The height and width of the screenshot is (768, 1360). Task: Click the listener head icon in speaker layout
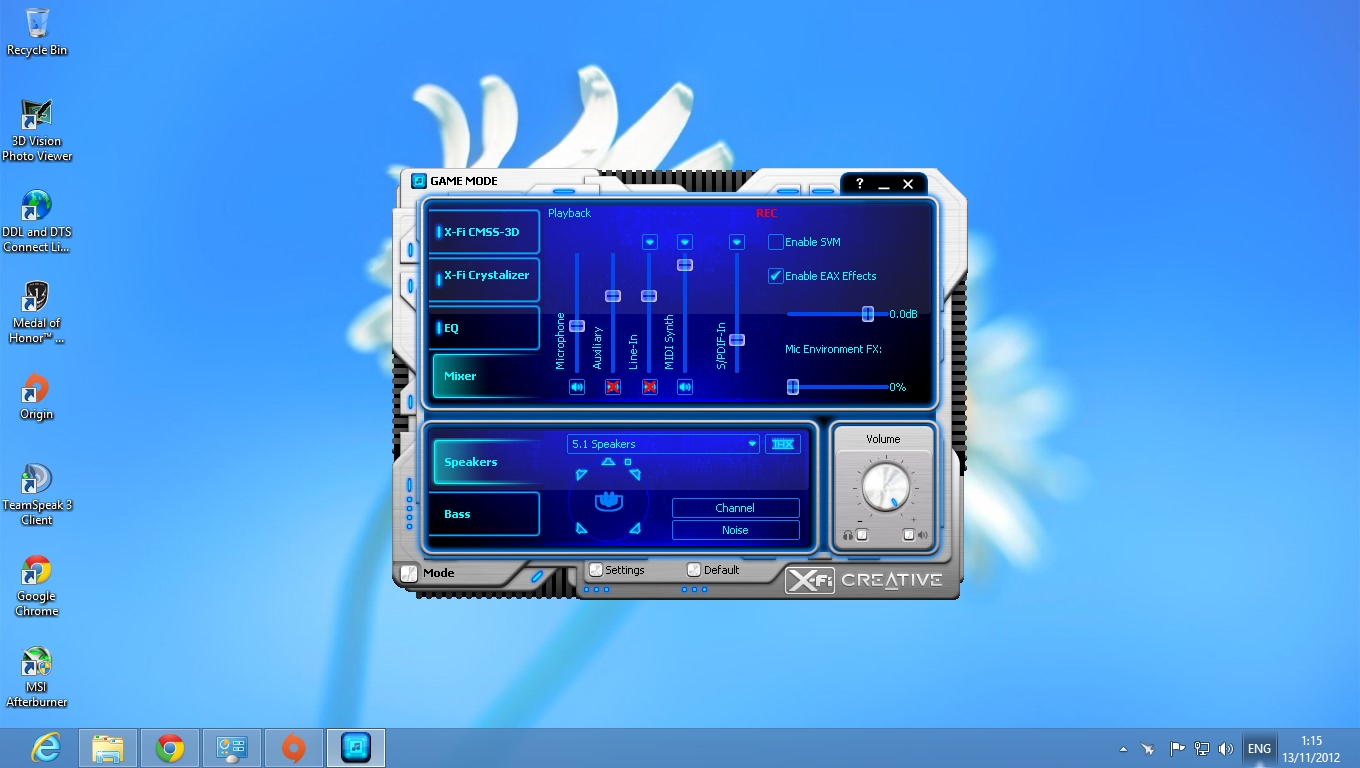(x=608, y=501)
